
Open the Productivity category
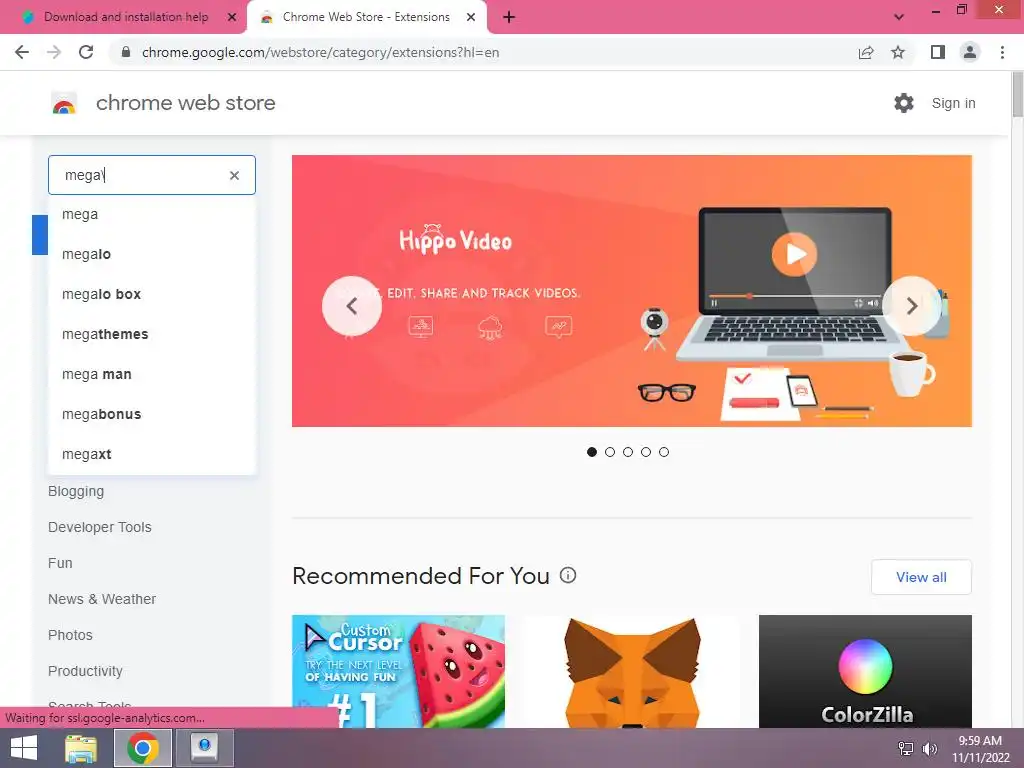(85, 671)
